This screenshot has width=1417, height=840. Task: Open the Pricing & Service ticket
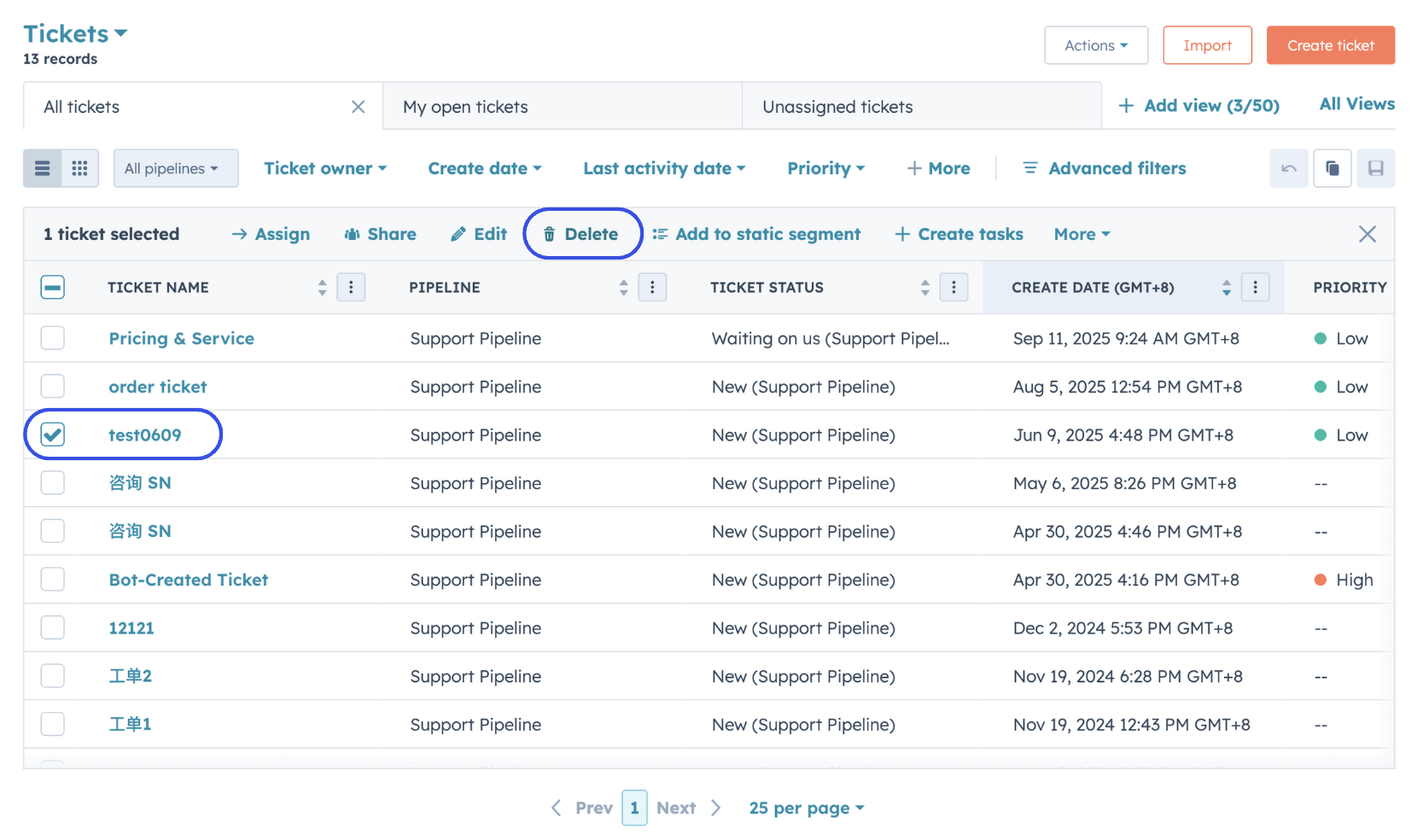pyautogui.click(x=181, y=338)
